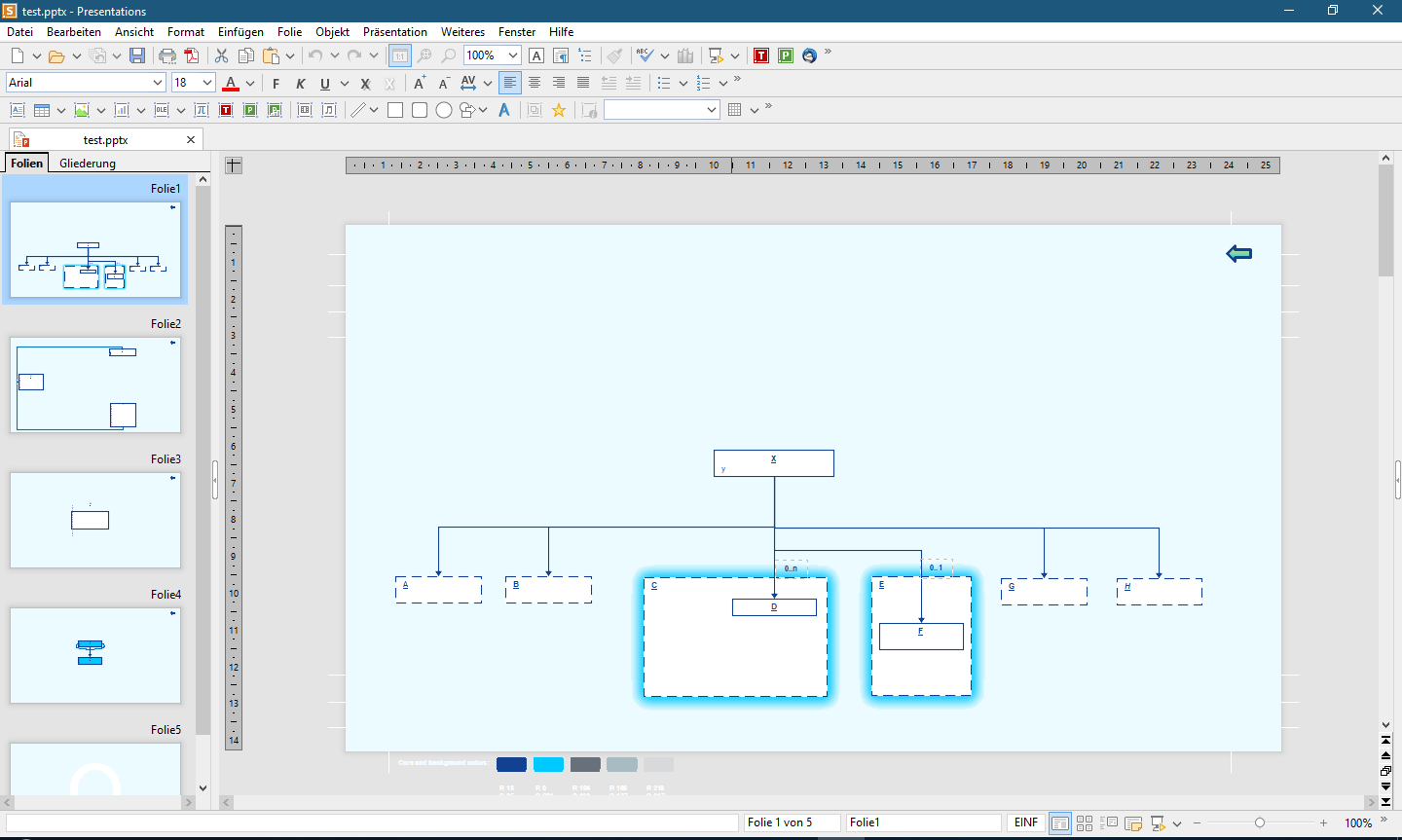This screenshot has width=1402, height=840.
Task: Open the 100% zoom level dropdown
Action: click(513, 55)
